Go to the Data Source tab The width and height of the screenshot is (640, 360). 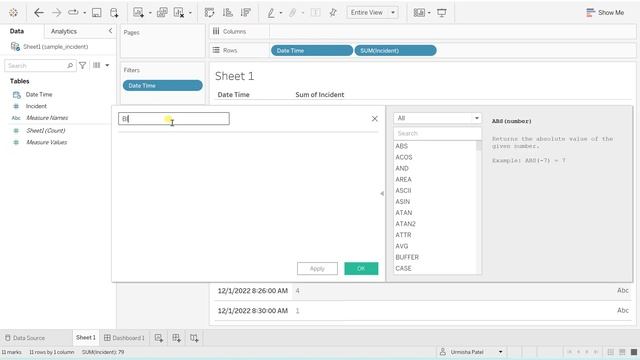25,338
